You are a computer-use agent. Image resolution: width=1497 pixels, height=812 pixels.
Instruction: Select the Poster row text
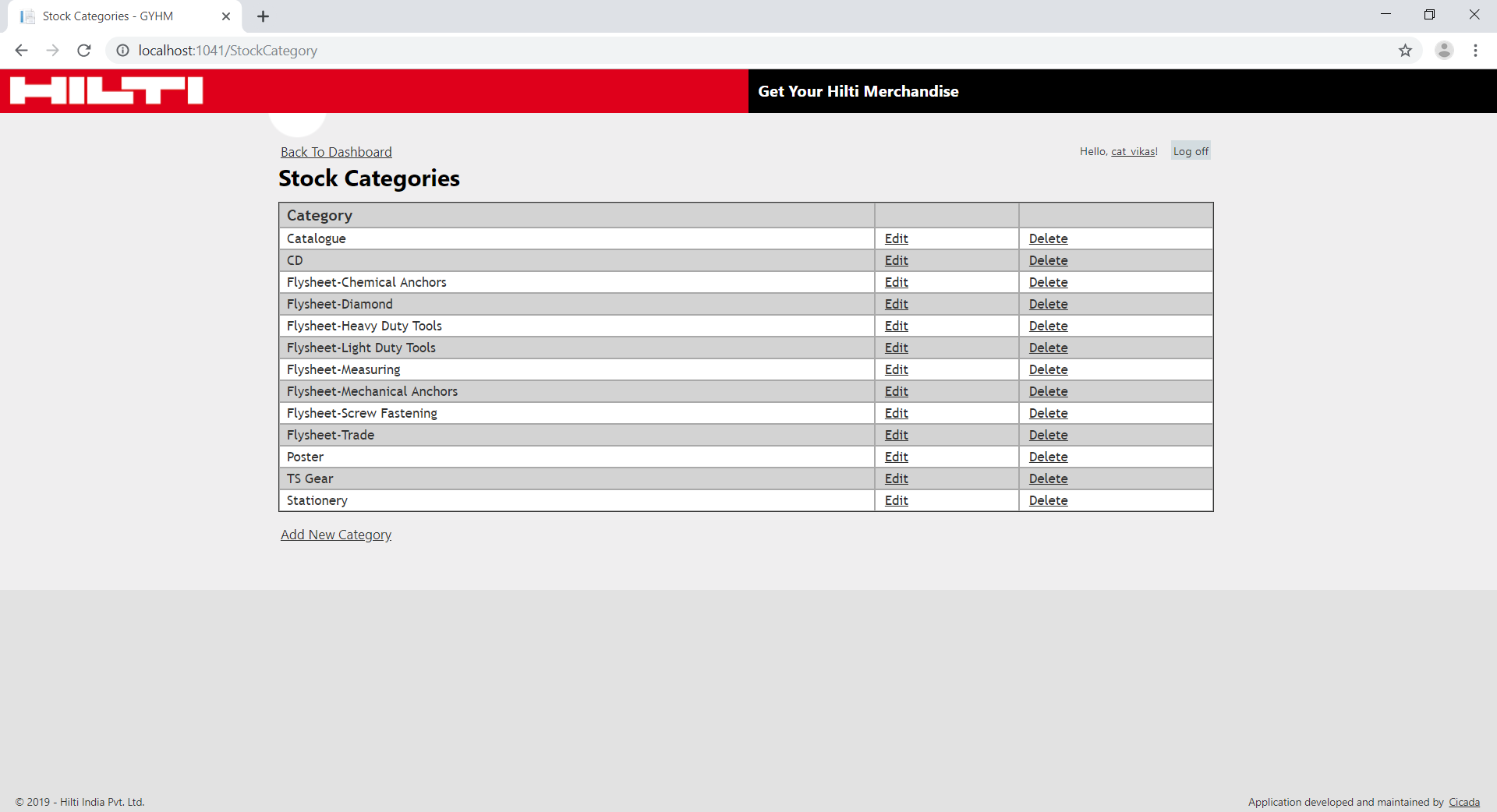coord(305,457)
